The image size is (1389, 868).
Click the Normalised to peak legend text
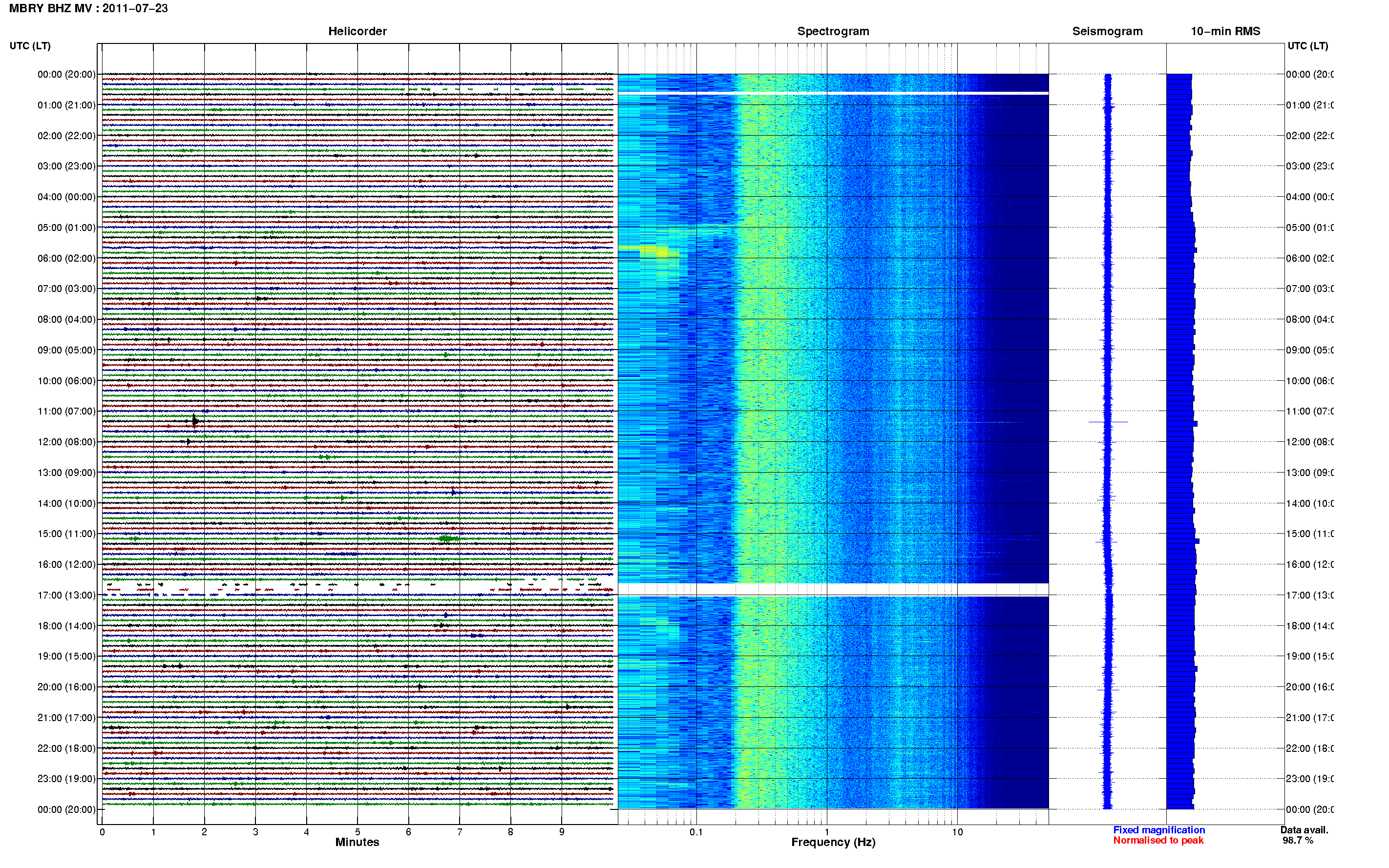tap(1158, 841)
